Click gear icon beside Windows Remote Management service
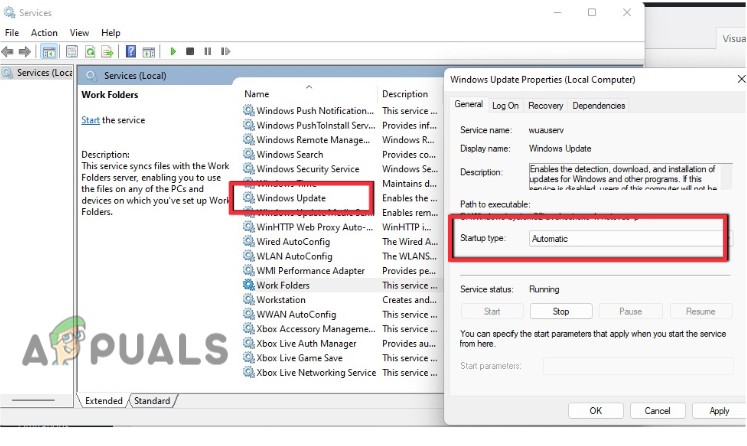Image resolution: width=747 pixels, height=446 pixels. click(x=249, y=139)
